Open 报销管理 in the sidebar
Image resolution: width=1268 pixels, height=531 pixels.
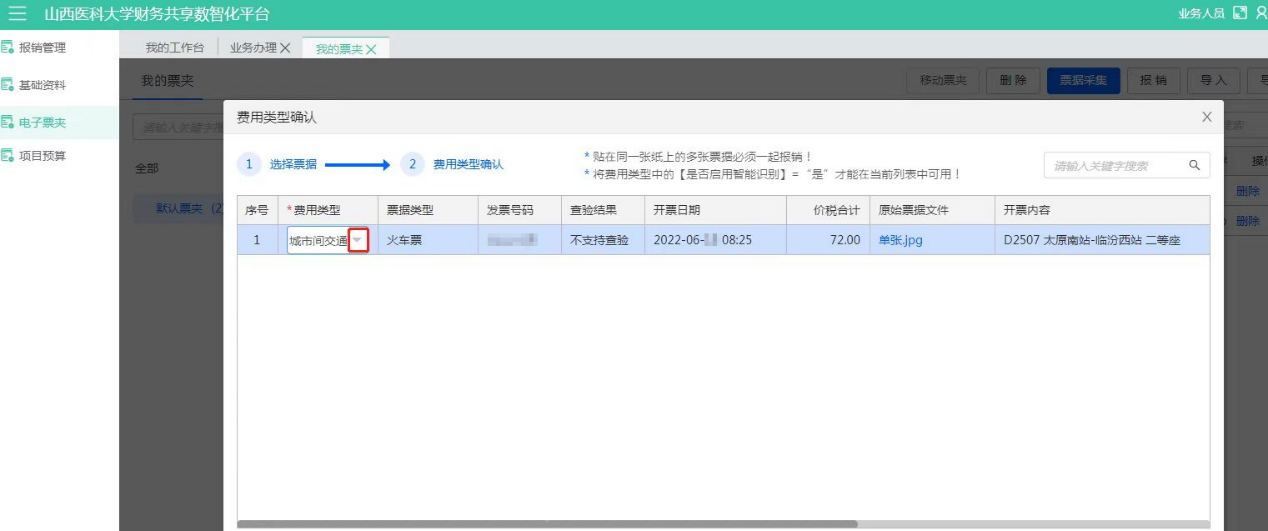point(42,47)
